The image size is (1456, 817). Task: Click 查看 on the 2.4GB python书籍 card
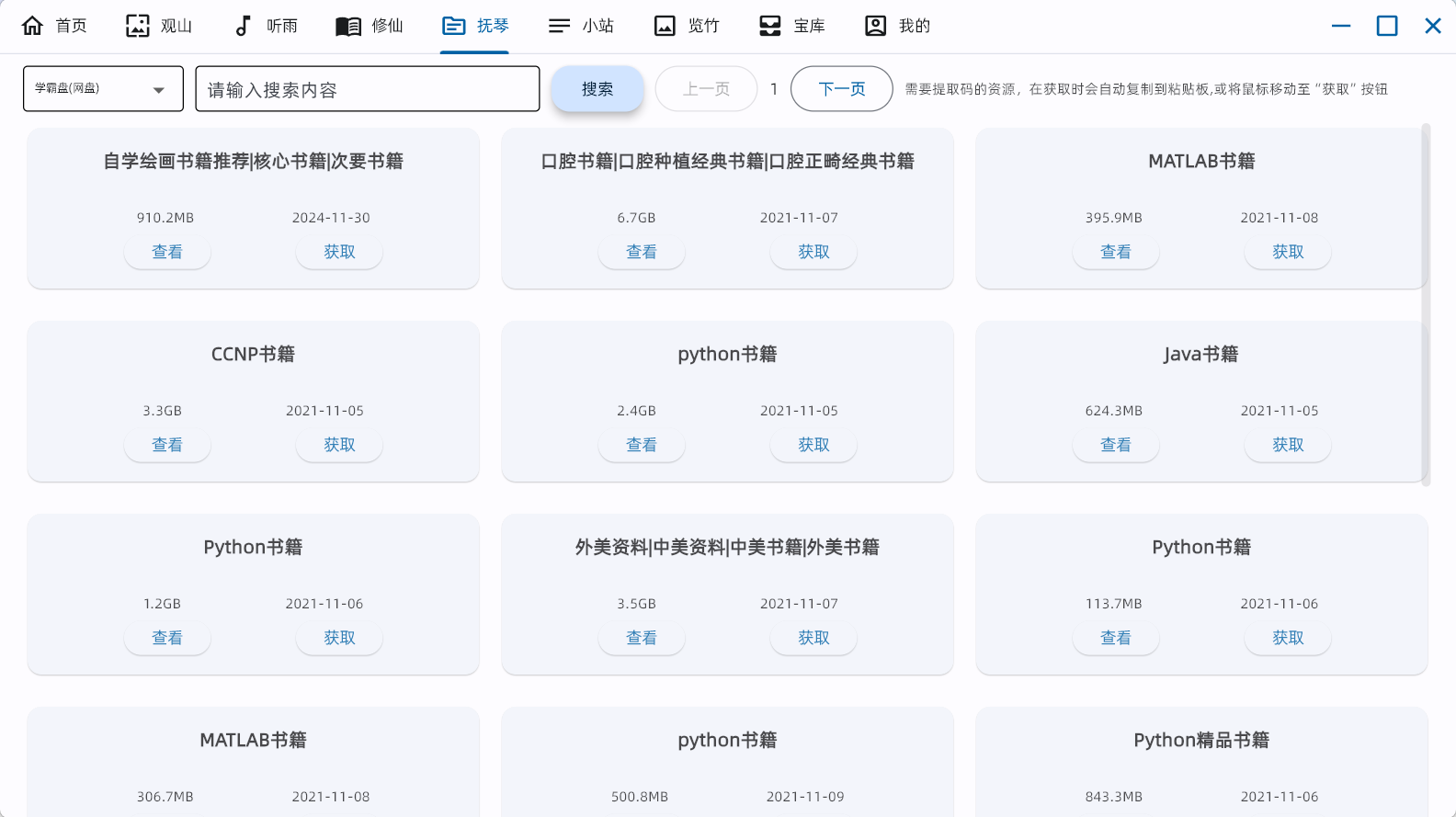642,445
